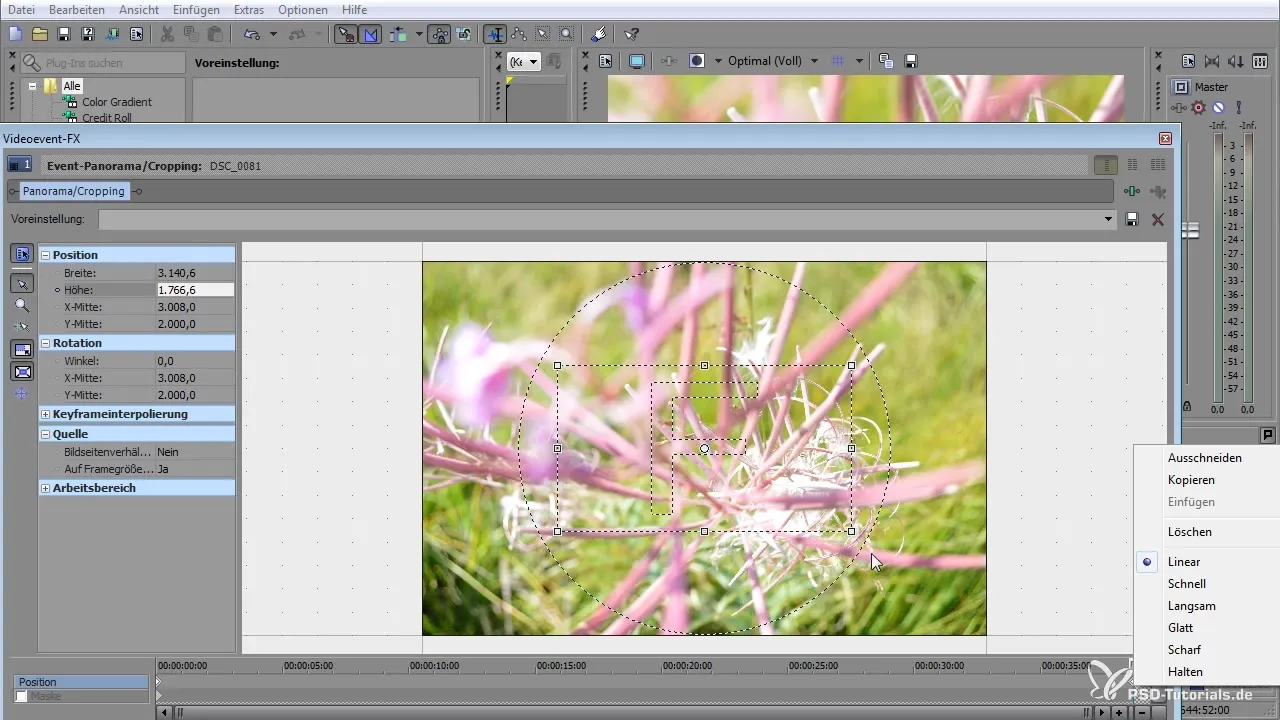
Task: Click the Höhe value field 1.766,6
Action: pyautogui.click(x=195, y=290)
